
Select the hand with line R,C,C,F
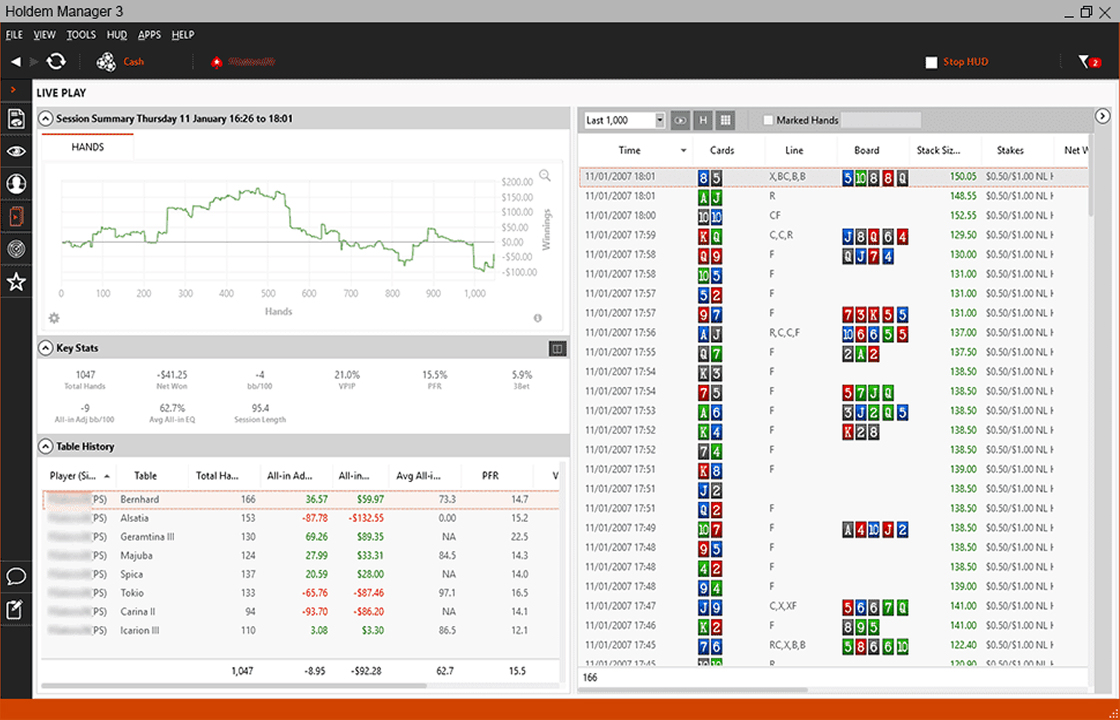[x=833, y=333]
